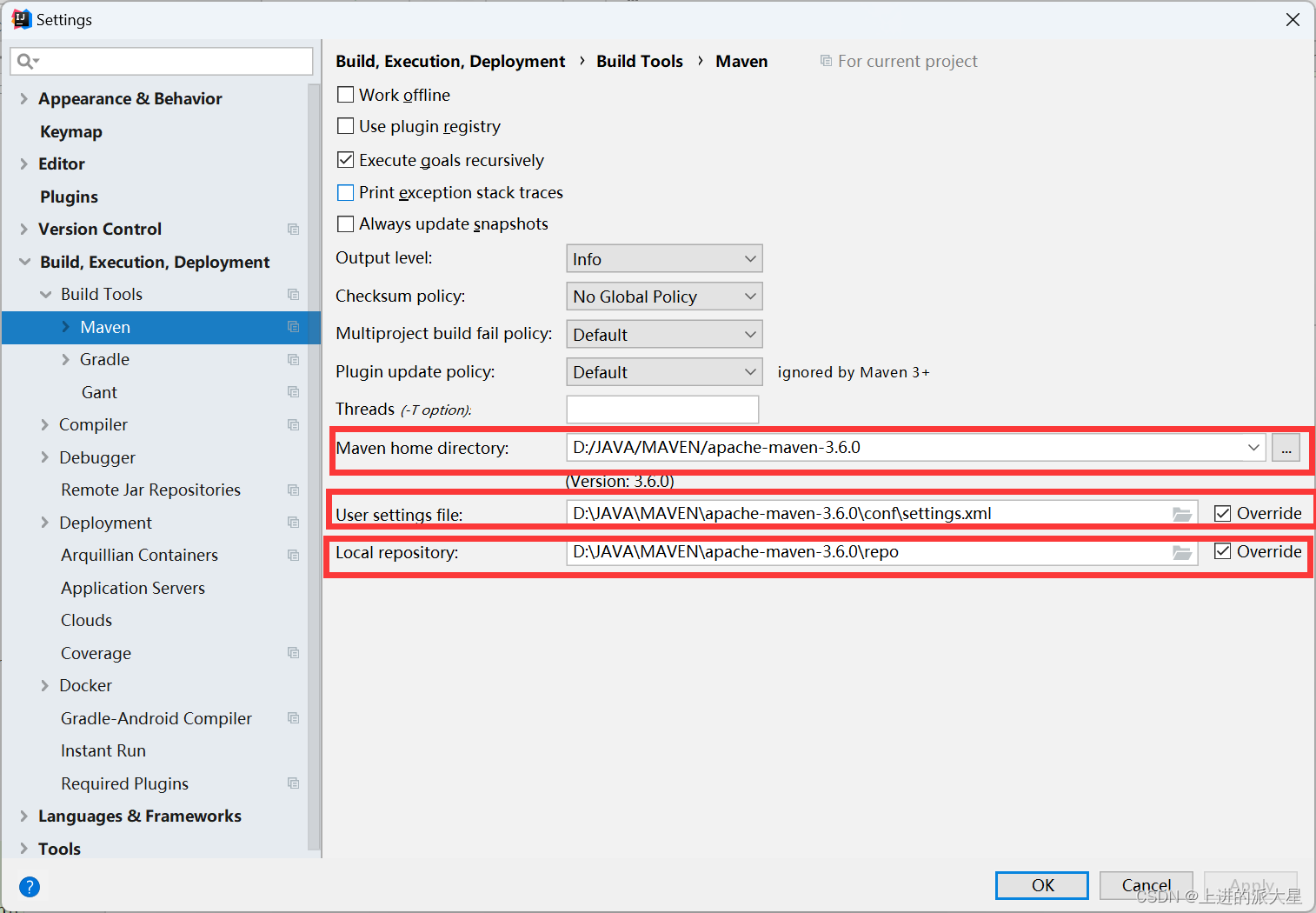Expand the Debugger node arrow
This screenshot has height=913, width=1316.
coord(44,457)
